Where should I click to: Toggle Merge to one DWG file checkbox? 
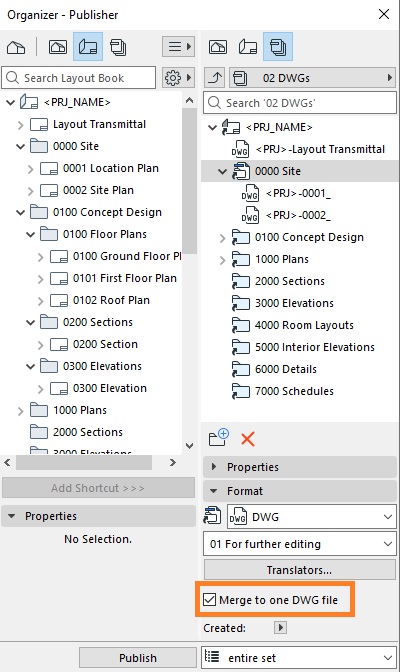209,599
